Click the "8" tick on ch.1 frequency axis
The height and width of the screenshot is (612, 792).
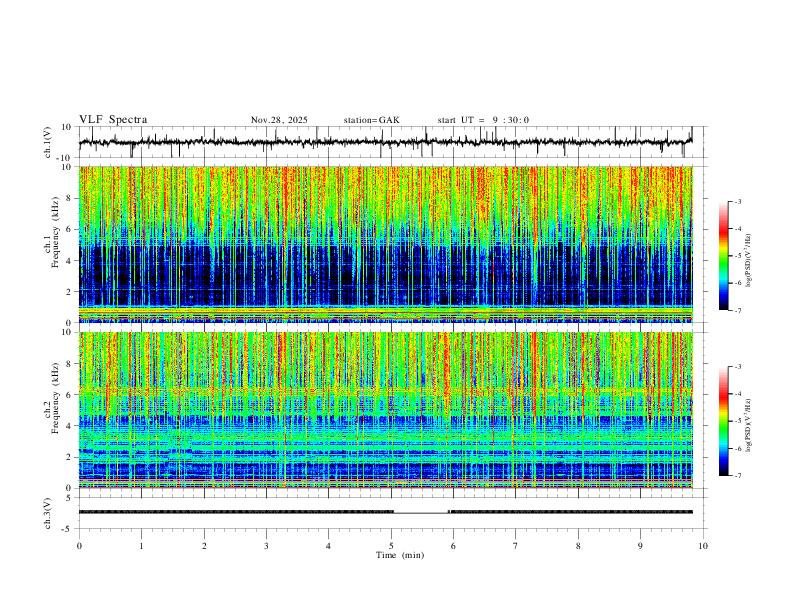tap(70, 198)
